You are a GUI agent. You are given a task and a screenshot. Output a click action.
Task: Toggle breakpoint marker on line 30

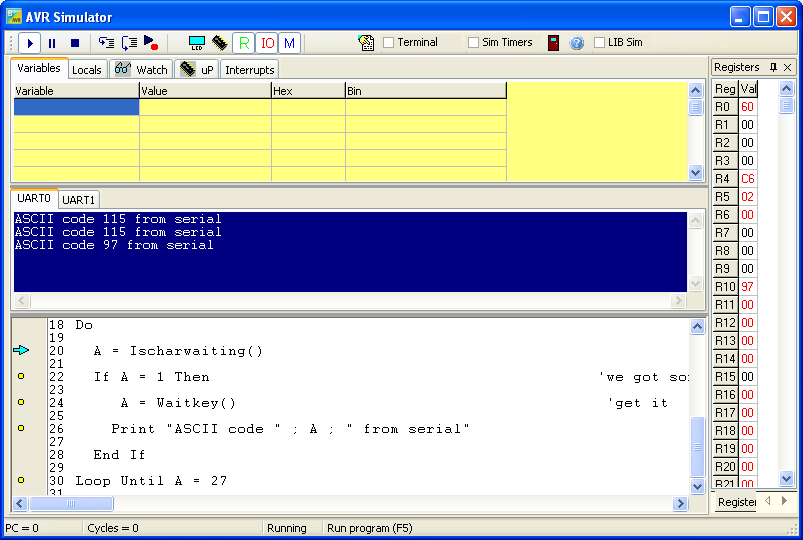pos(21,480)
